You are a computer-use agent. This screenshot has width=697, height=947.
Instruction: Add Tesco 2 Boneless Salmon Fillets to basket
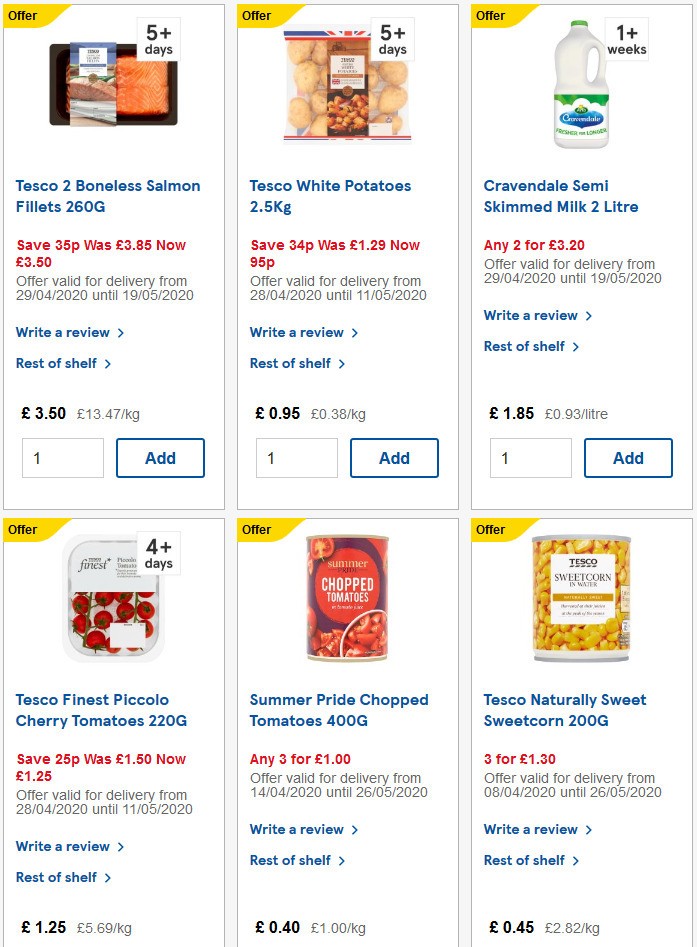point(160,458)
